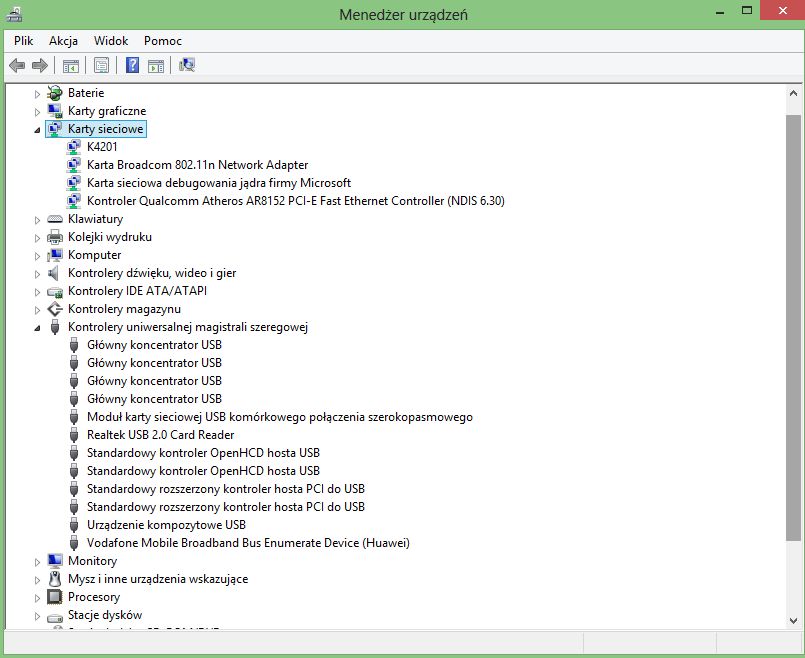
Task: Open the Akcja menu
Action: point(64,41)
